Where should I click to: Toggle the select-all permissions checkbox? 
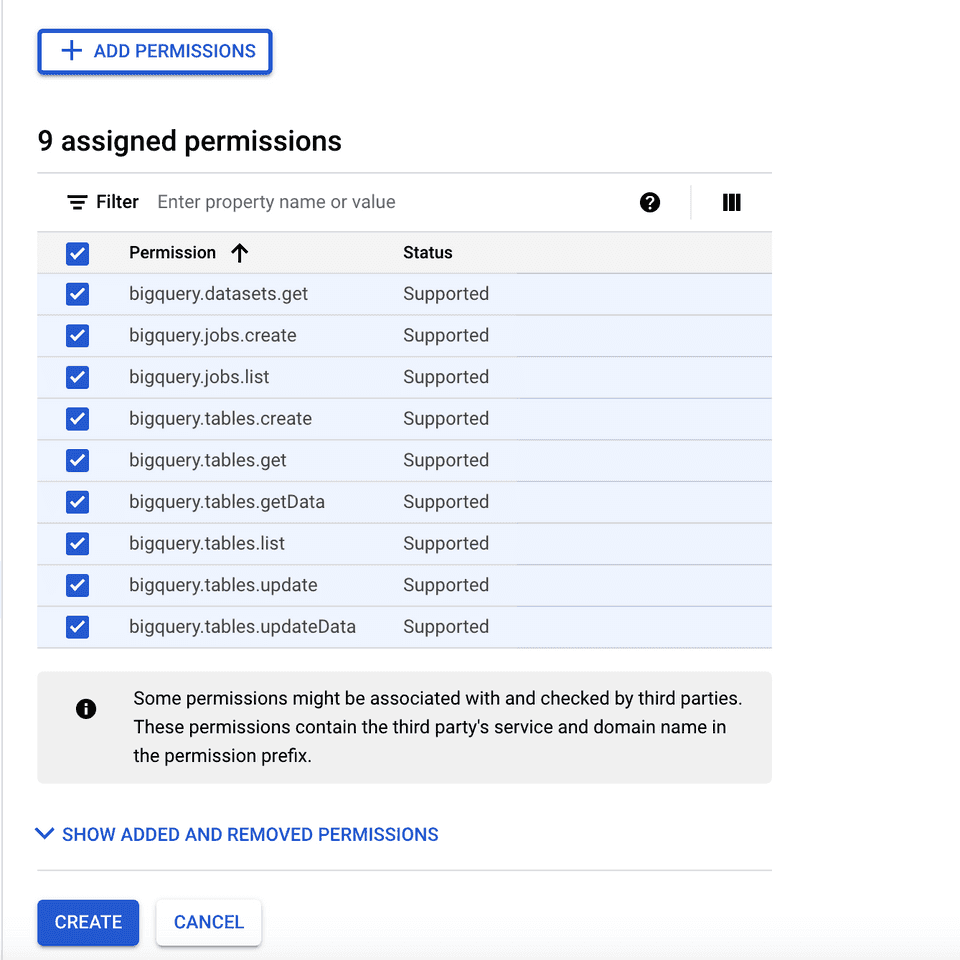click(x=77, y=253)
